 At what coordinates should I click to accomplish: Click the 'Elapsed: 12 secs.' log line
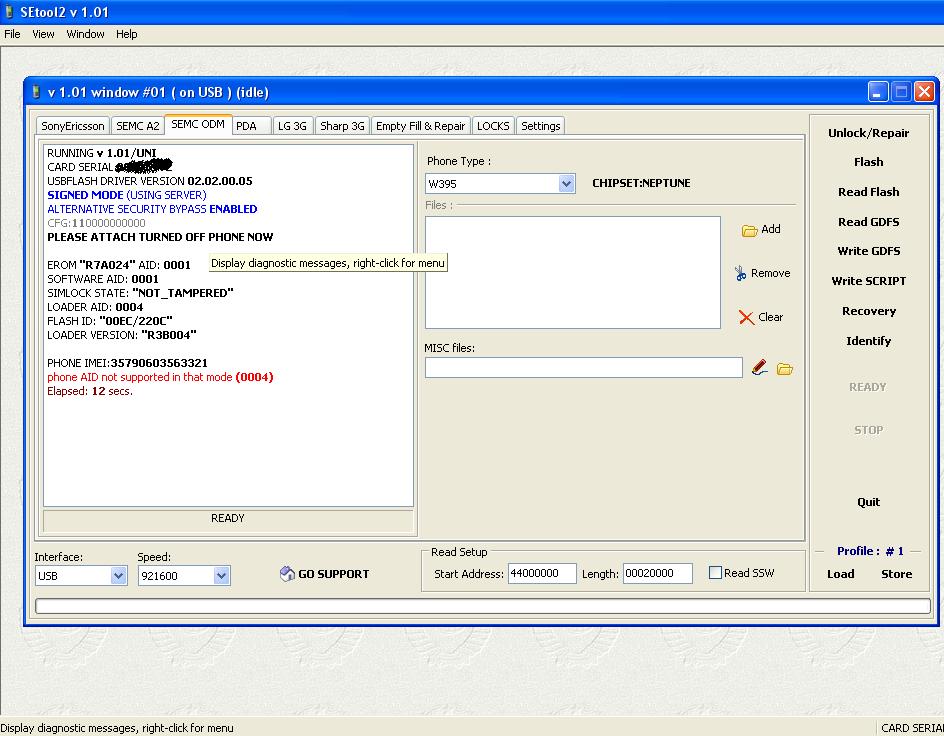pos(90,391)
